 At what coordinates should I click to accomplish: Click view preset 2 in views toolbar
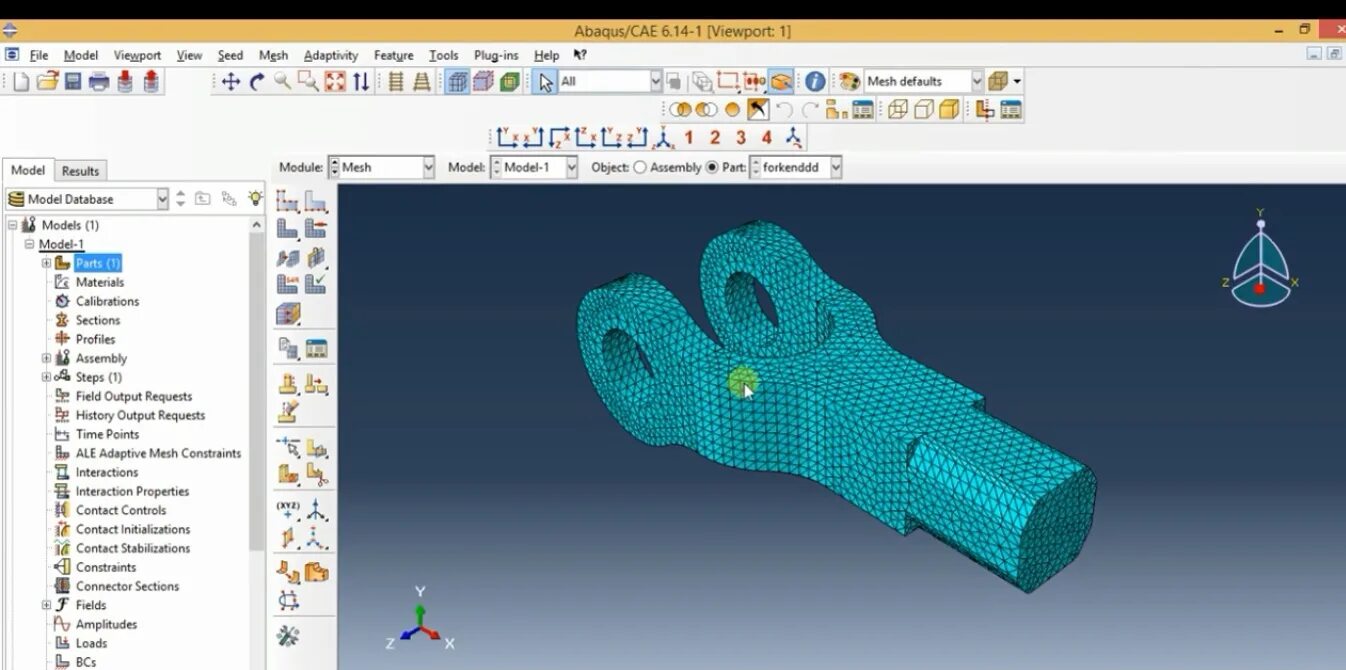pos(713,137)
